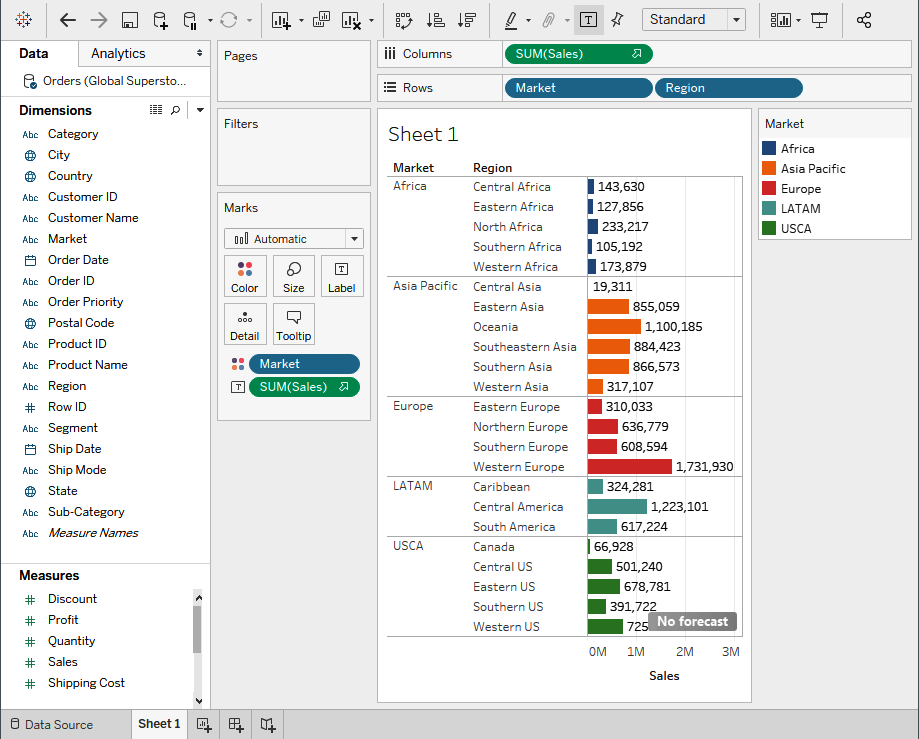Viewport: 919px width, 739px height.
Task: Click the Presentation Mode icon
Action: click(819, 21)
